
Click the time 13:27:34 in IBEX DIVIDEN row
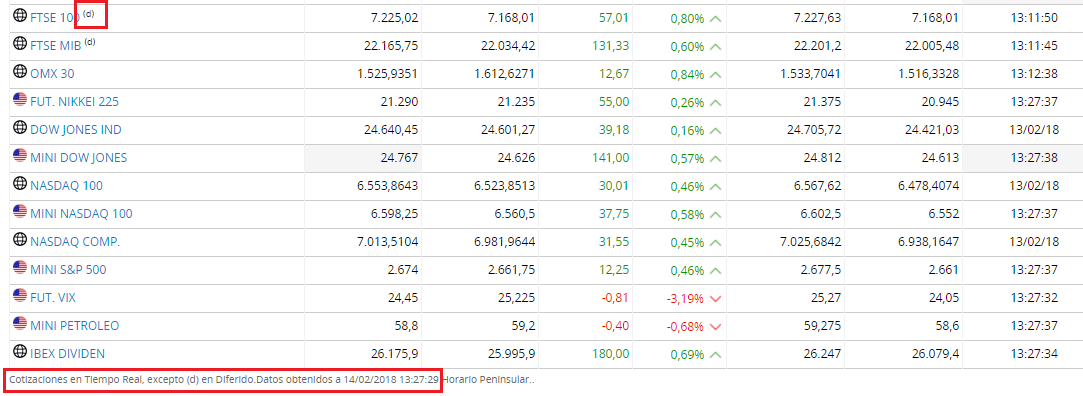pos(1034,354)
